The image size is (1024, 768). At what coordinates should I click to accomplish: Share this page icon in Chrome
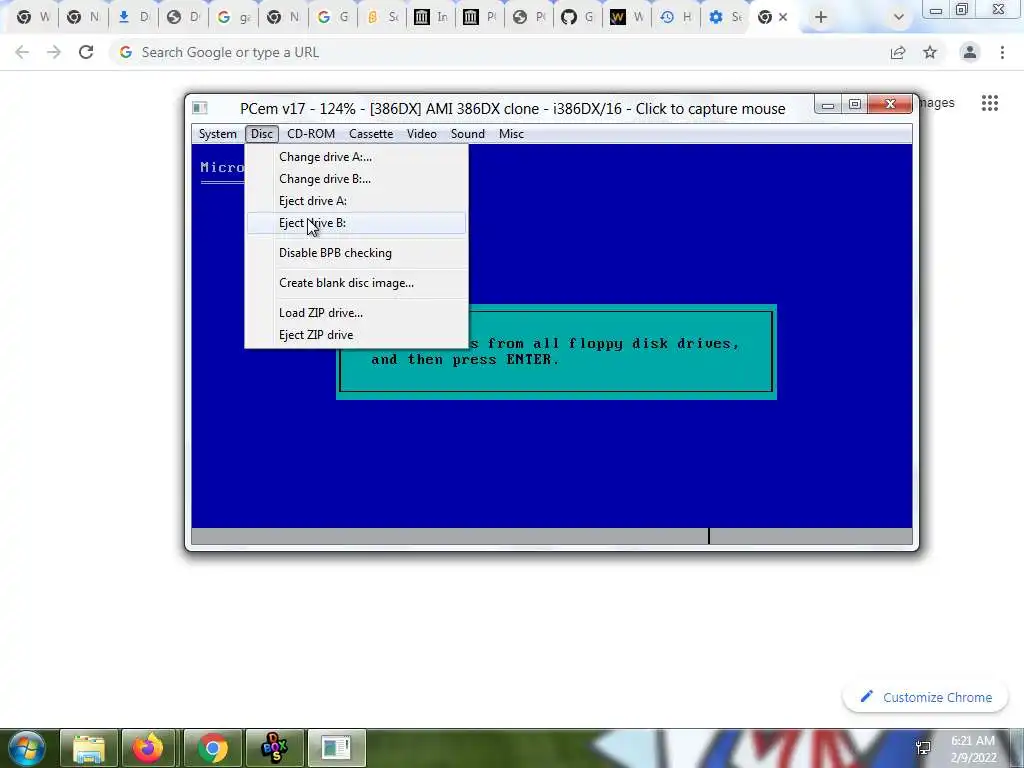898,52
